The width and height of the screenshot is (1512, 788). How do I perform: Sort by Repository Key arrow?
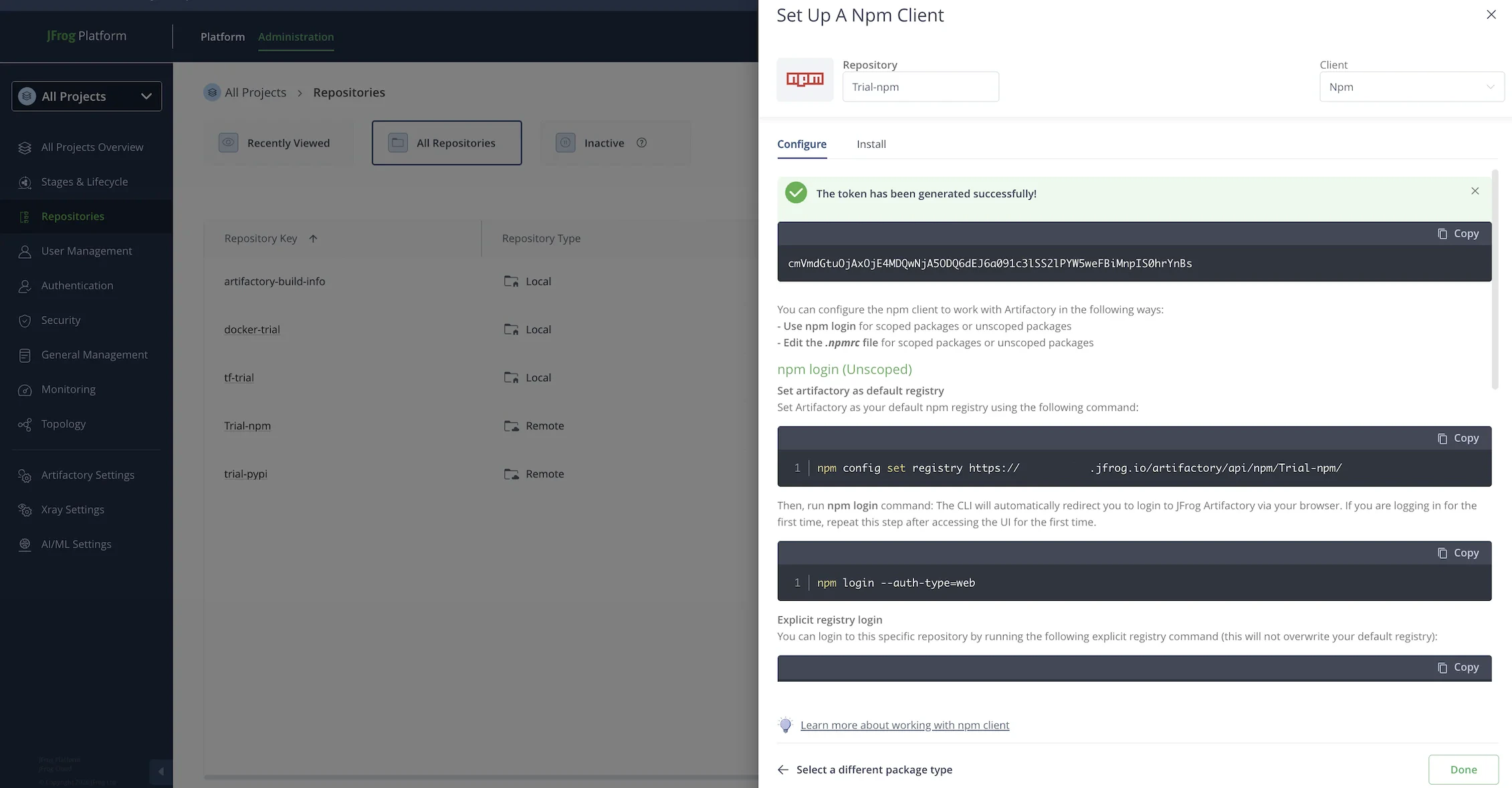(313, 239)
